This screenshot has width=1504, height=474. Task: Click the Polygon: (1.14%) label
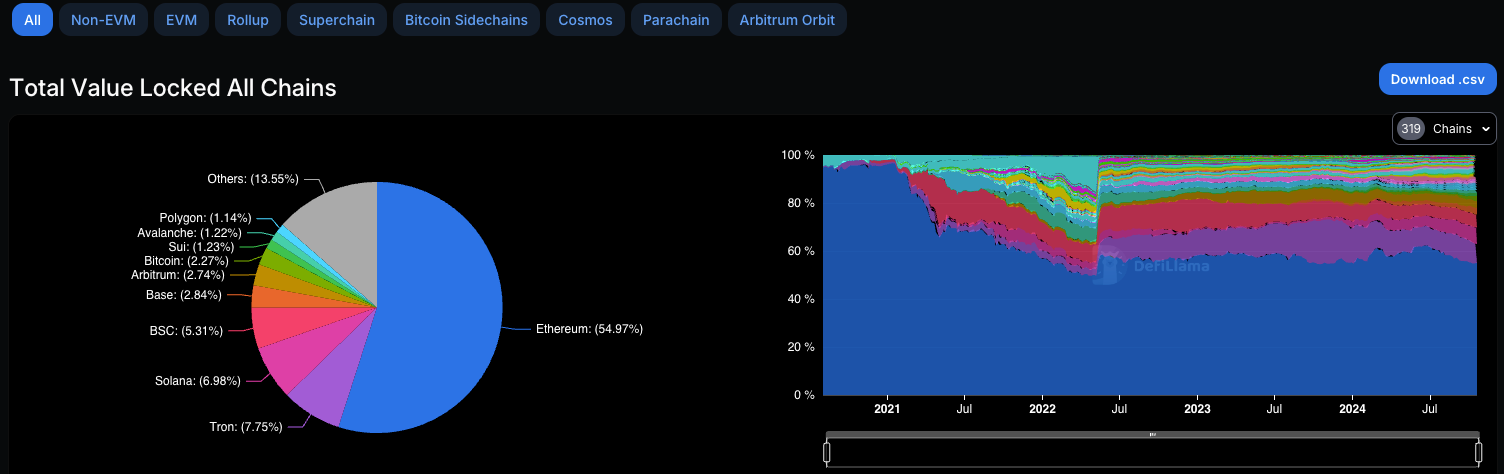[205, 218]
